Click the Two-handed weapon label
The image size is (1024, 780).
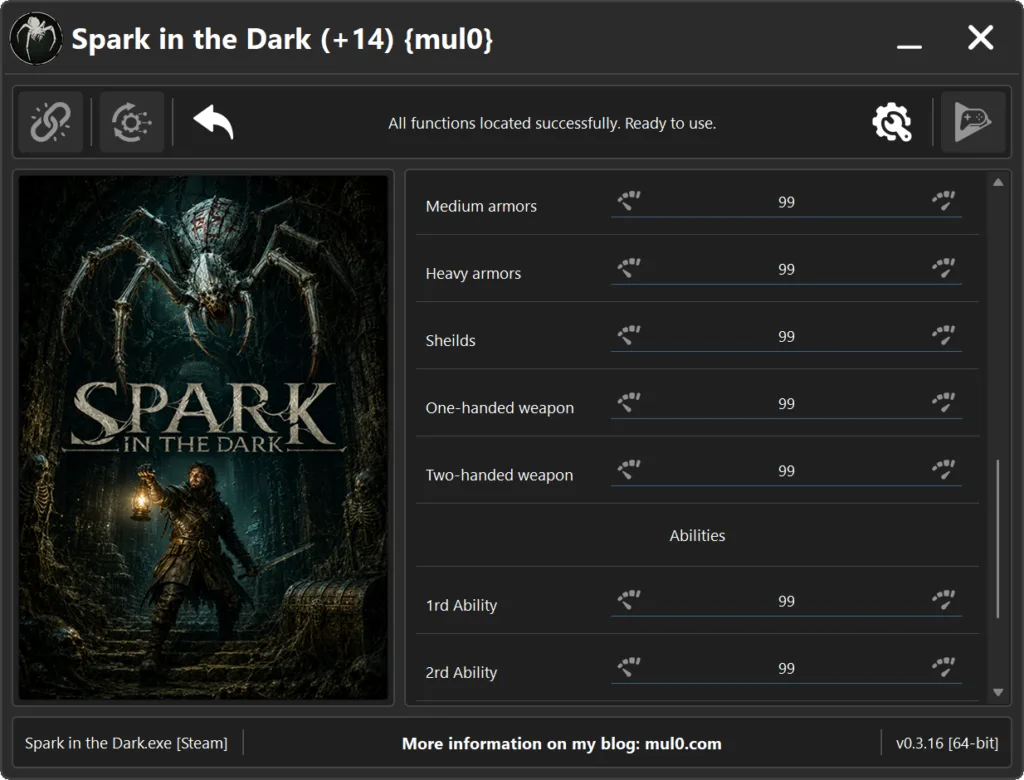point(499,475)
